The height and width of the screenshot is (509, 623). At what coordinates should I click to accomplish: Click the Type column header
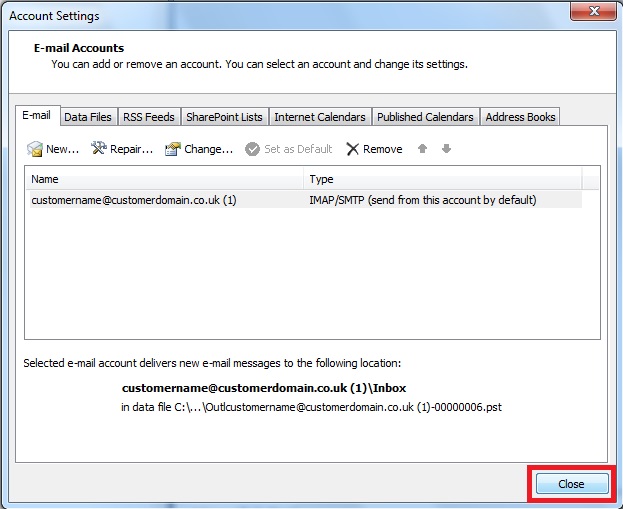[x=442, y=179]
